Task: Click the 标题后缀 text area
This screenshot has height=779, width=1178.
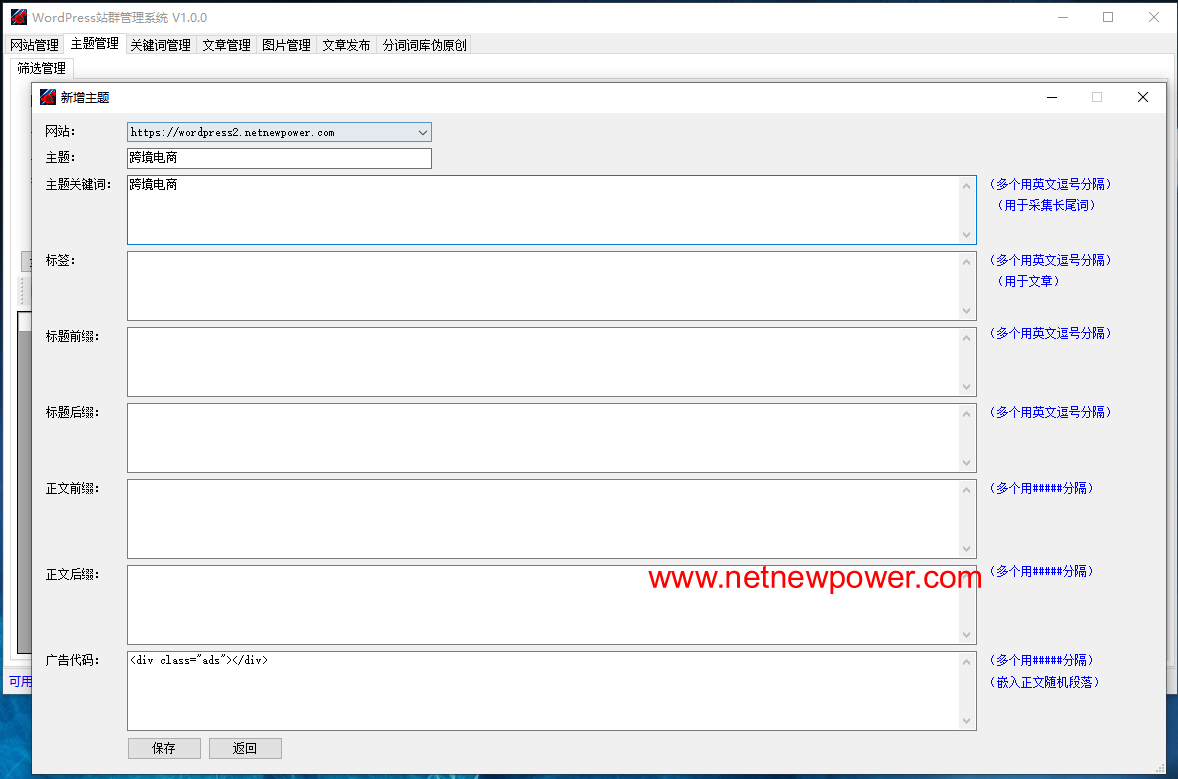Action: pyautogui.click(x=551, y=438)
